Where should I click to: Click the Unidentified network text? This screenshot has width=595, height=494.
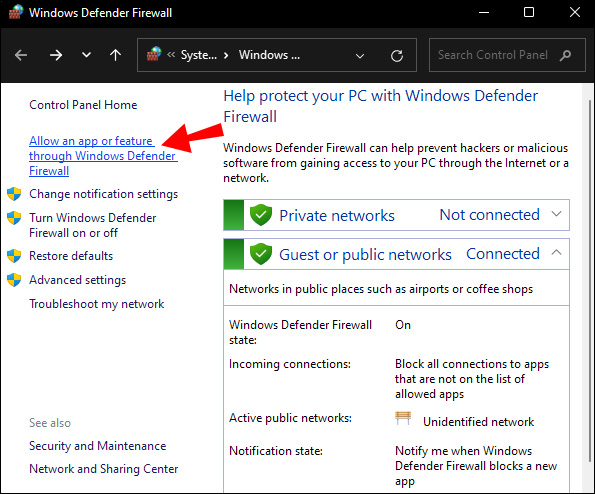point(479,422)
